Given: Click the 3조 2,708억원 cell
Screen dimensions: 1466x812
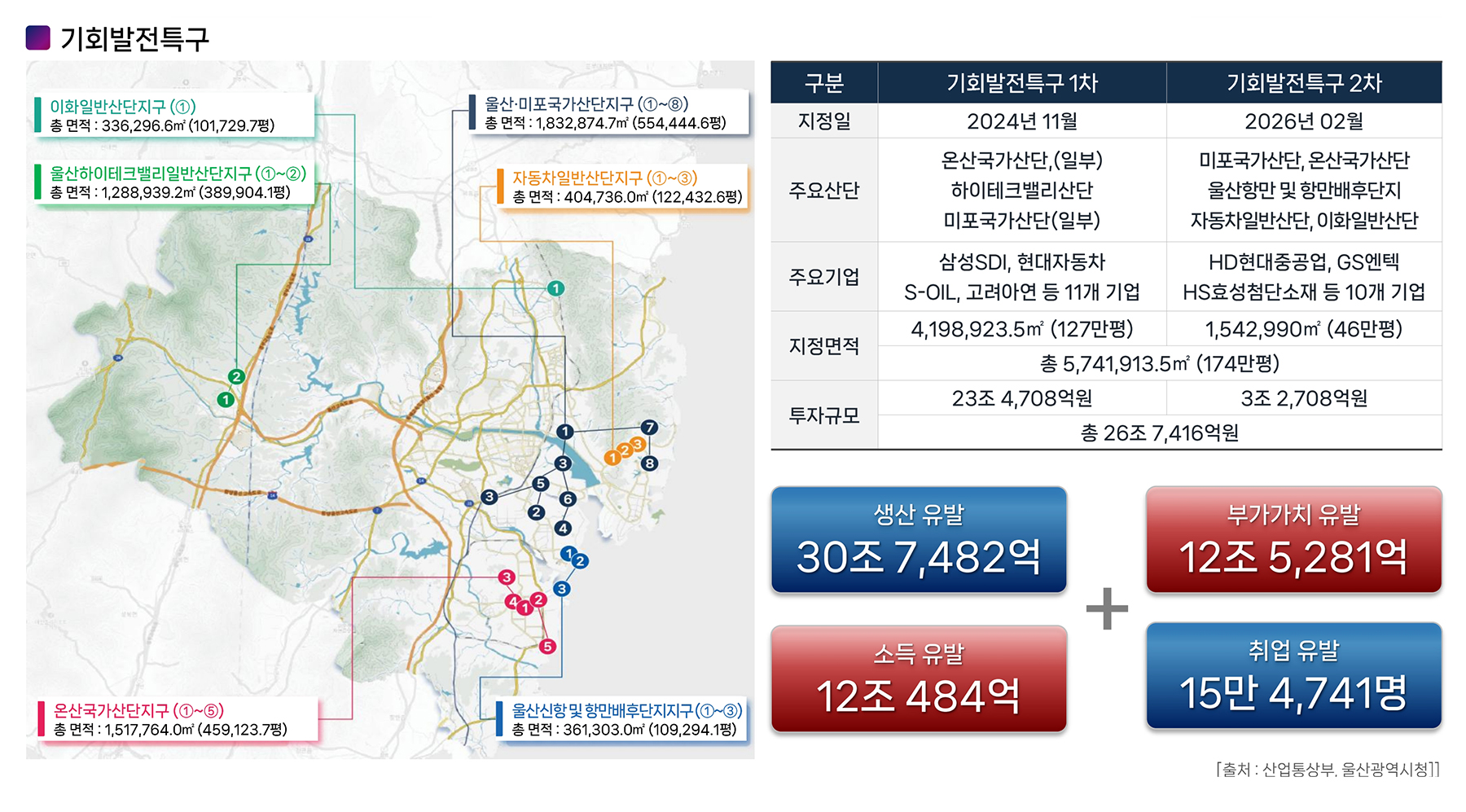Looking at the screenshot, I should (1304, 398).
